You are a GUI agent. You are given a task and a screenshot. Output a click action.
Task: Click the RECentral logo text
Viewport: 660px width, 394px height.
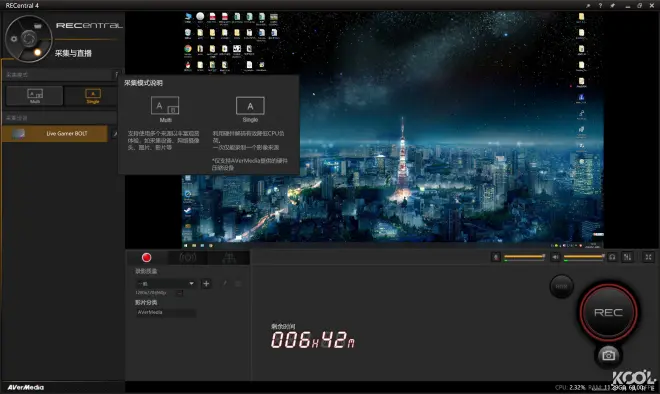[89, 25]
